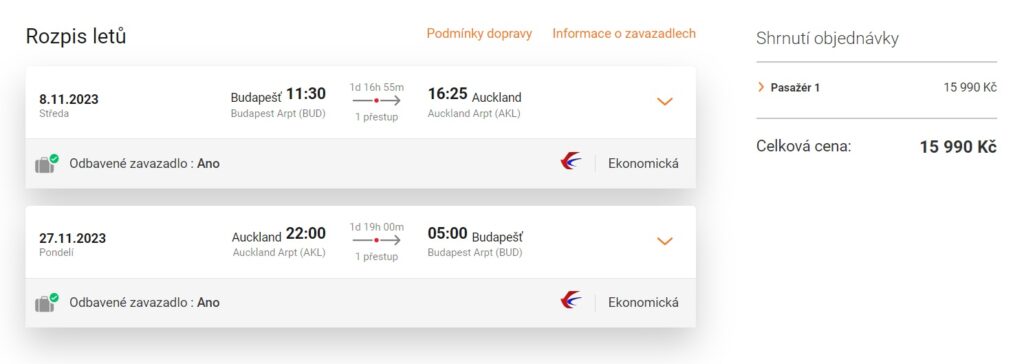Open the Podmínky dopravy link

[479, 33]
